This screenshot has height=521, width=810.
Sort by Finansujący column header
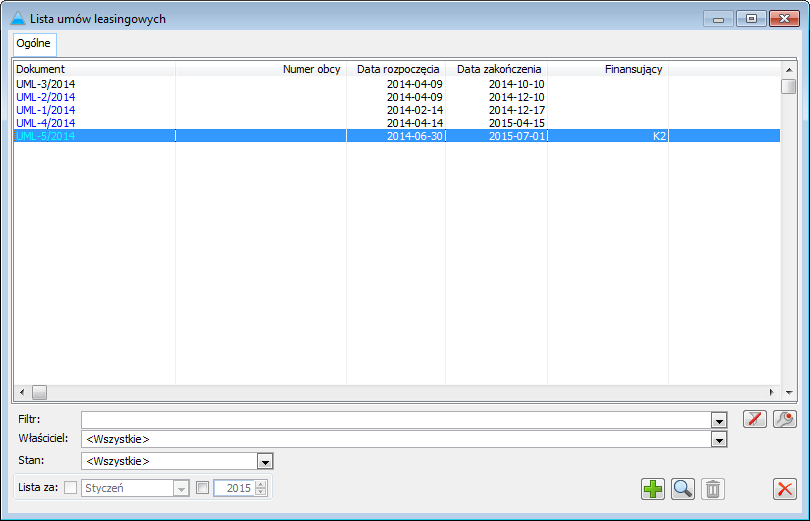coord(608,69)
